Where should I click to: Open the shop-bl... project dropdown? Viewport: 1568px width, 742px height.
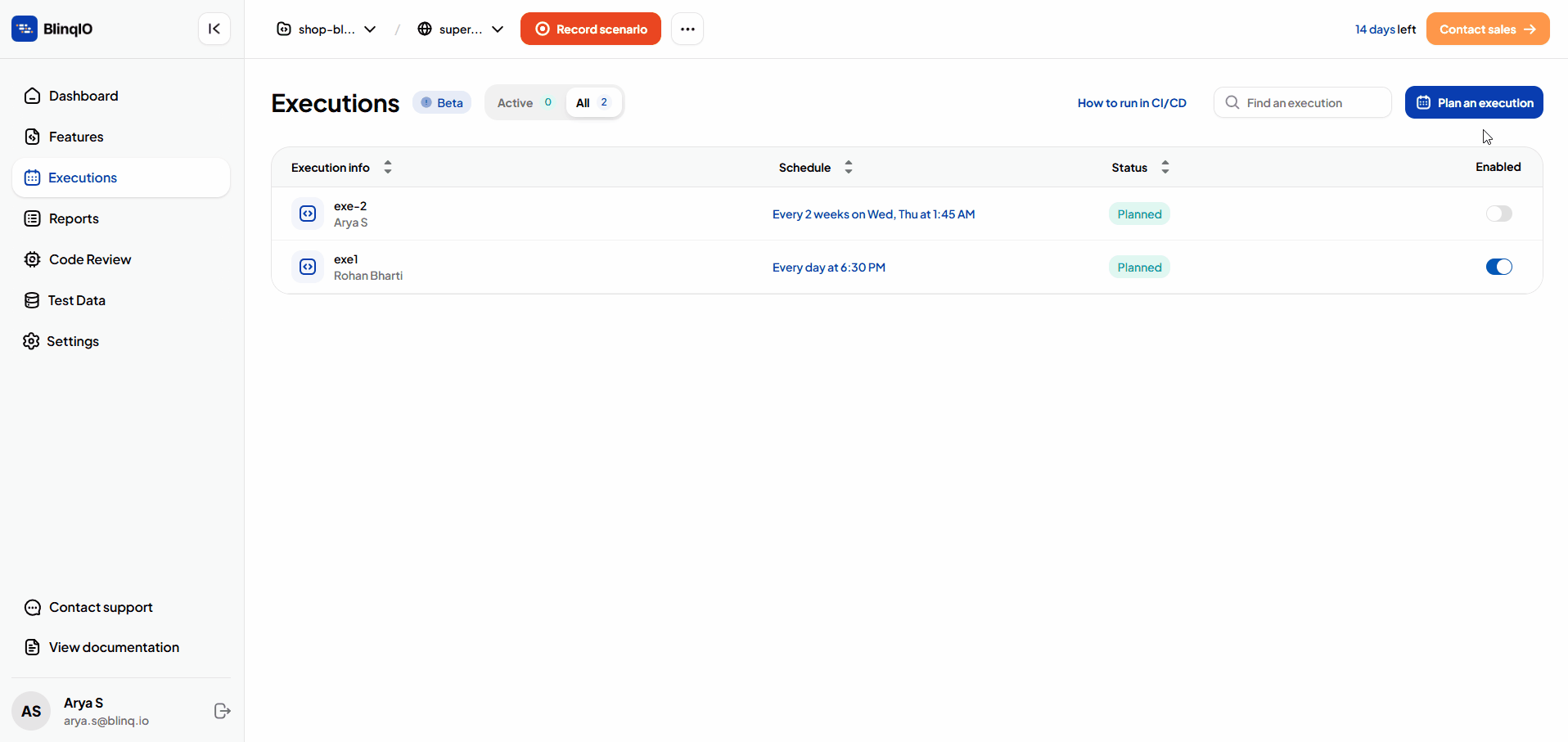point(325,29)
